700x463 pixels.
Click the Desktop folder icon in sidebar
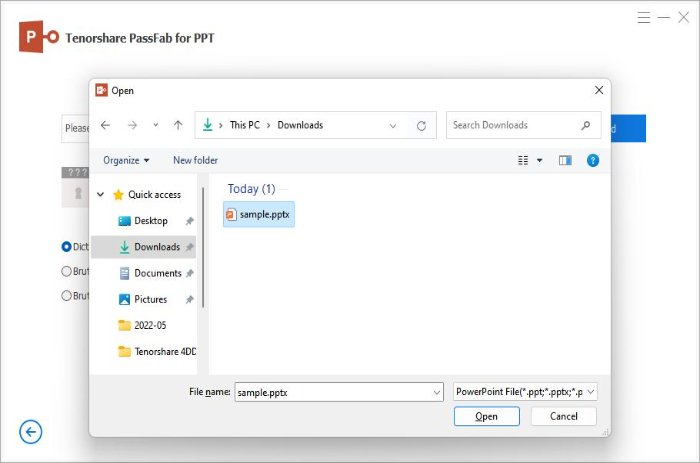tap(124, 221)
